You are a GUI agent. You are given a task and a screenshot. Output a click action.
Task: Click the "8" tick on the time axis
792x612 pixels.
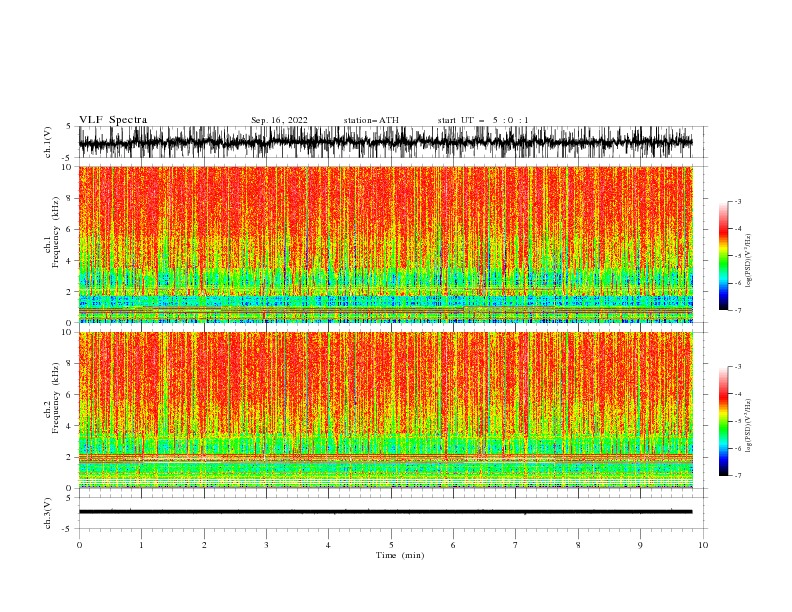coord(578,545)
